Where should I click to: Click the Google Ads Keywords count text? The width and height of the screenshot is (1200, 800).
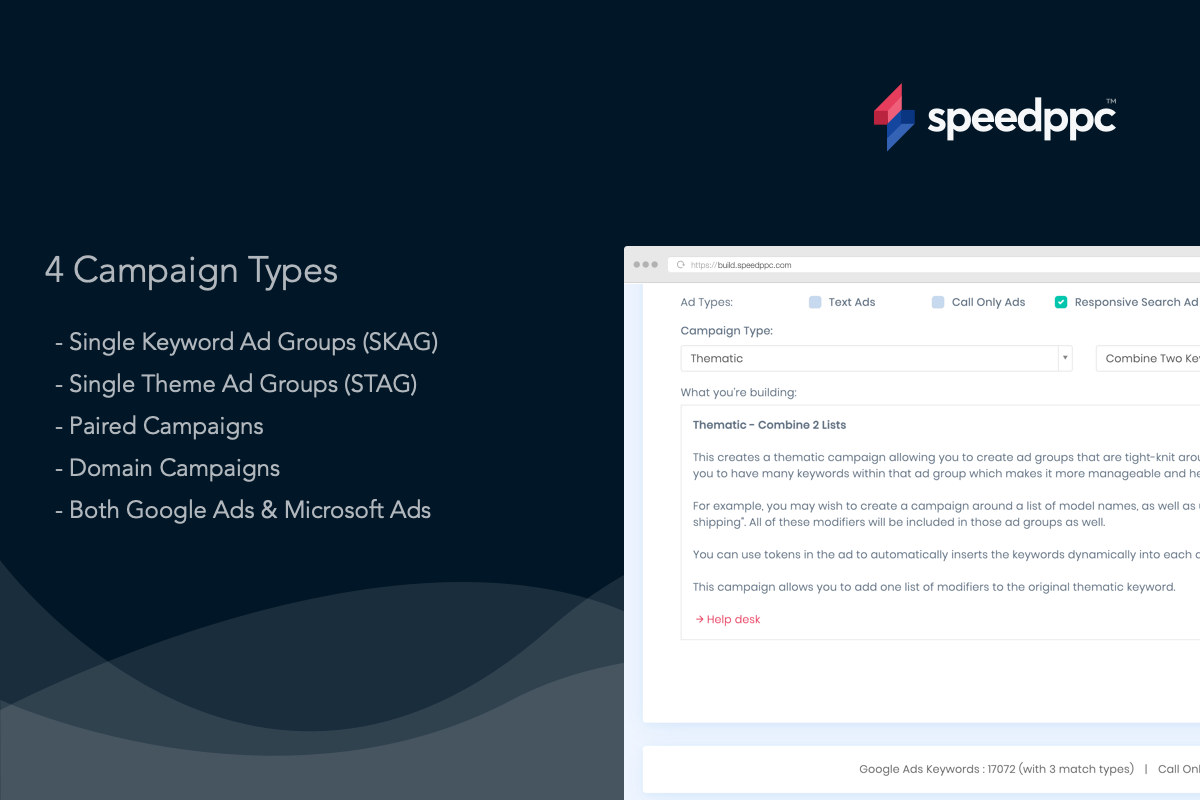coord(996,769)
